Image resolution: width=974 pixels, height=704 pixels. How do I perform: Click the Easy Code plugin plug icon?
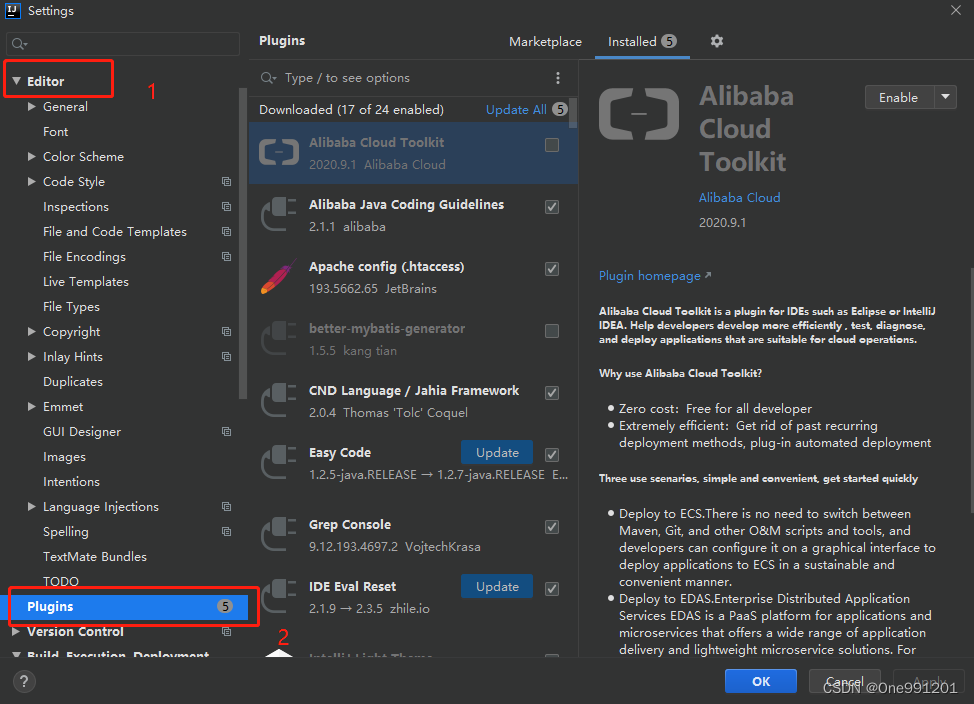278,463
